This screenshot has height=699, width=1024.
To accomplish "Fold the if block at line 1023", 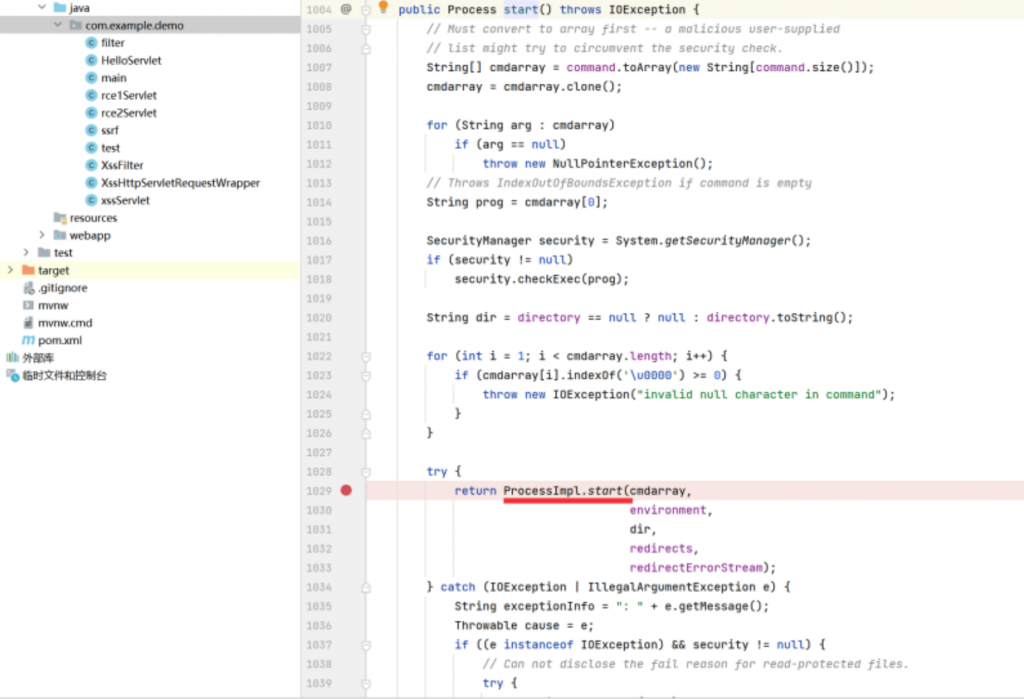I will (x=366, y=376).
